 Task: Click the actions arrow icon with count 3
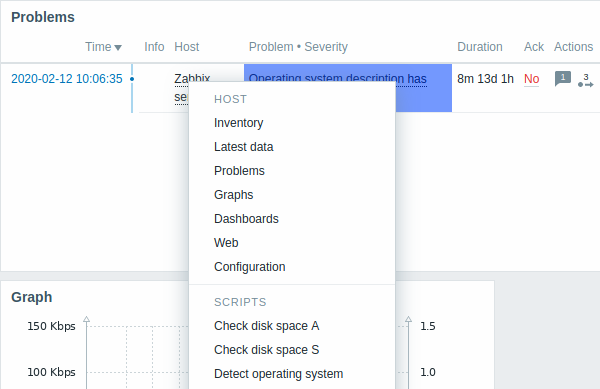click(x=586, y=81)
